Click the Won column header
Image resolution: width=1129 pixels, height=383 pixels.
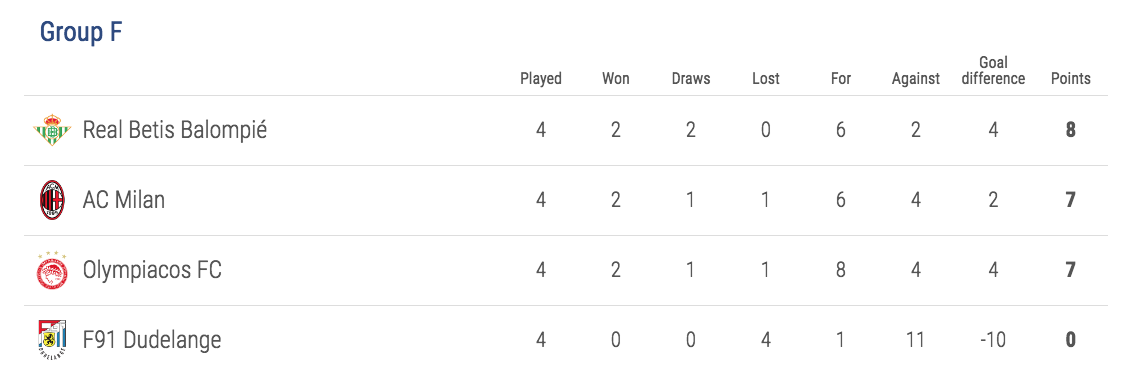point(616,78)
